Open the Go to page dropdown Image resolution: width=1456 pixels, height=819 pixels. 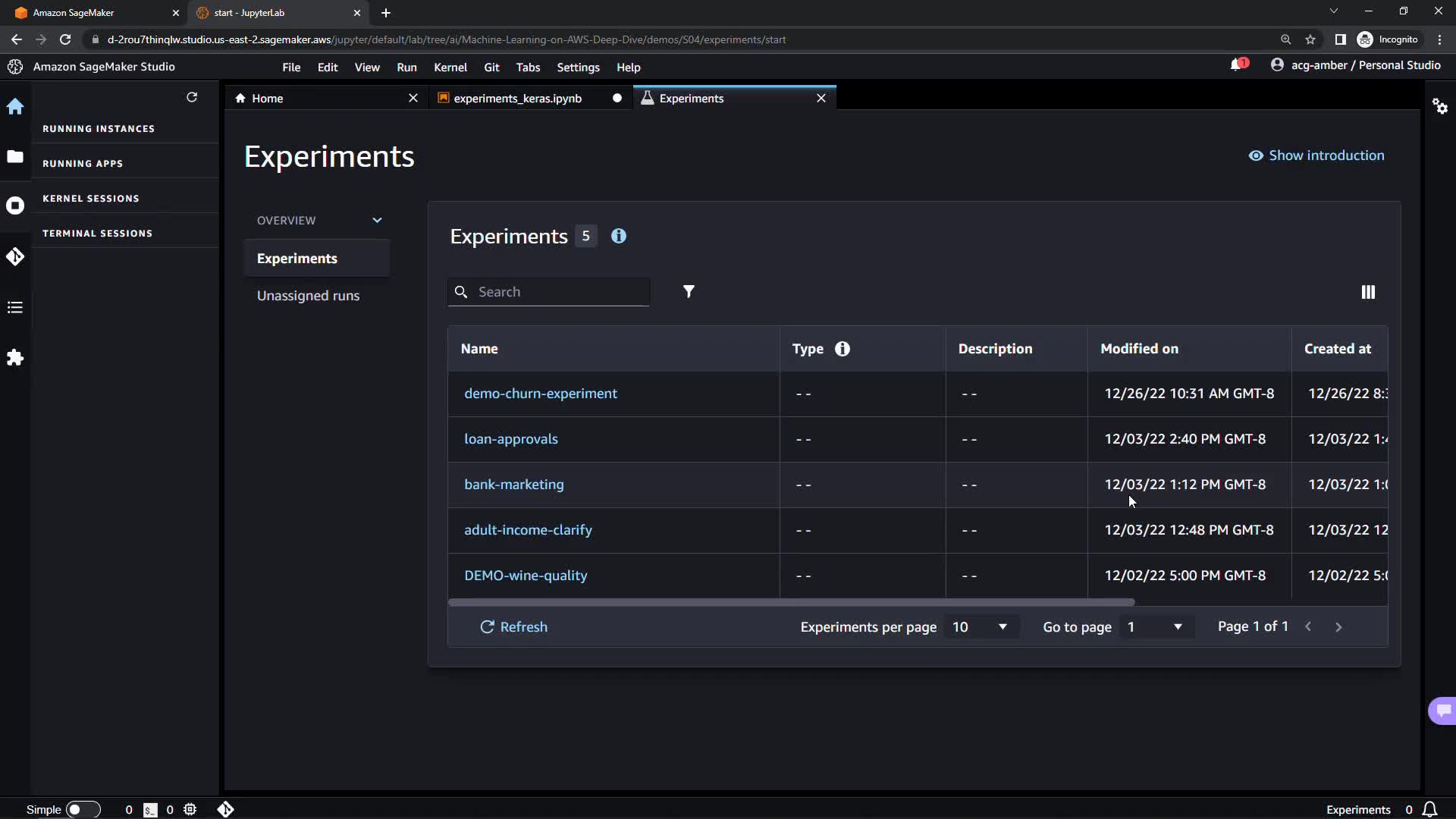pyautogui.click(x=1154, y=627)
